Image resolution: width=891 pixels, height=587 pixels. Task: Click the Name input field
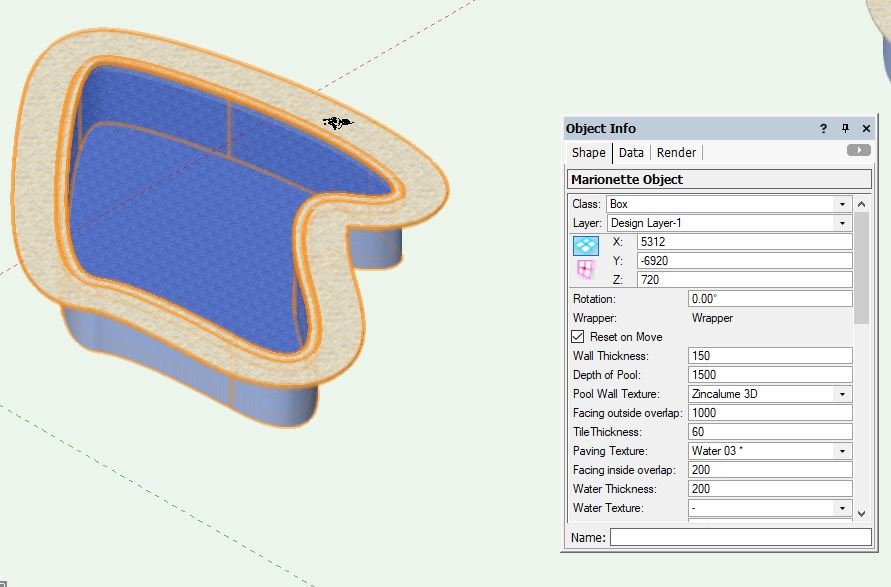point(740,537)
